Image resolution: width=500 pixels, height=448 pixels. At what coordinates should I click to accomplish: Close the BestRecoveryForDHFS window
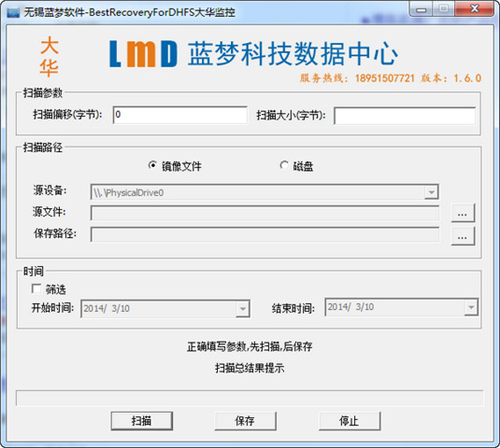click(474, 9)
